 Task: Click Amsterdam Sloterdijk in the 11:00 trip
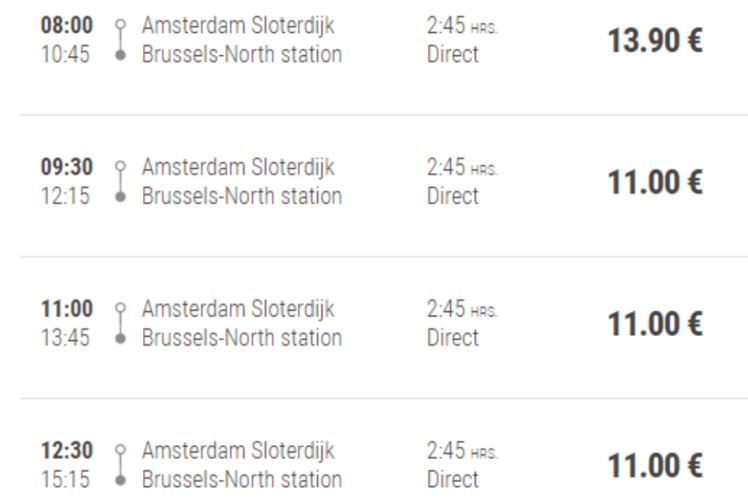(239, 310)
